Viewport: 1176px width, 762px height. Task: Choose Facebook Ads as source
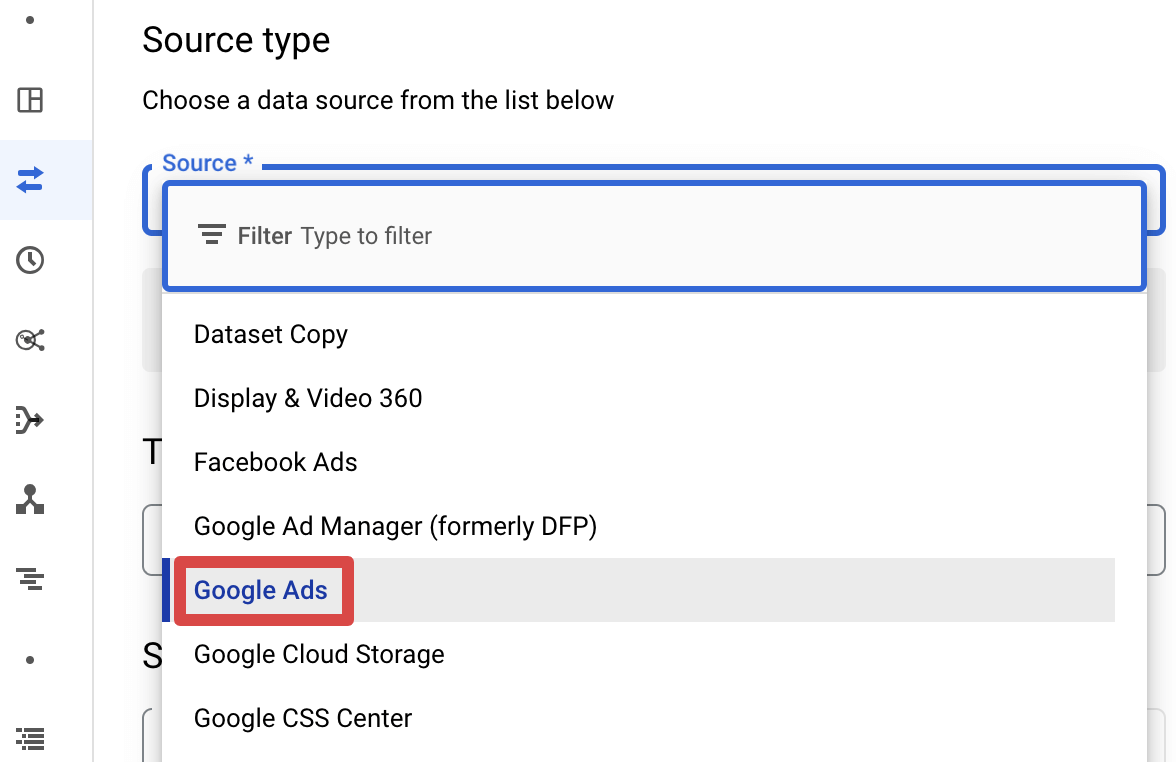[x=638, y=462]
